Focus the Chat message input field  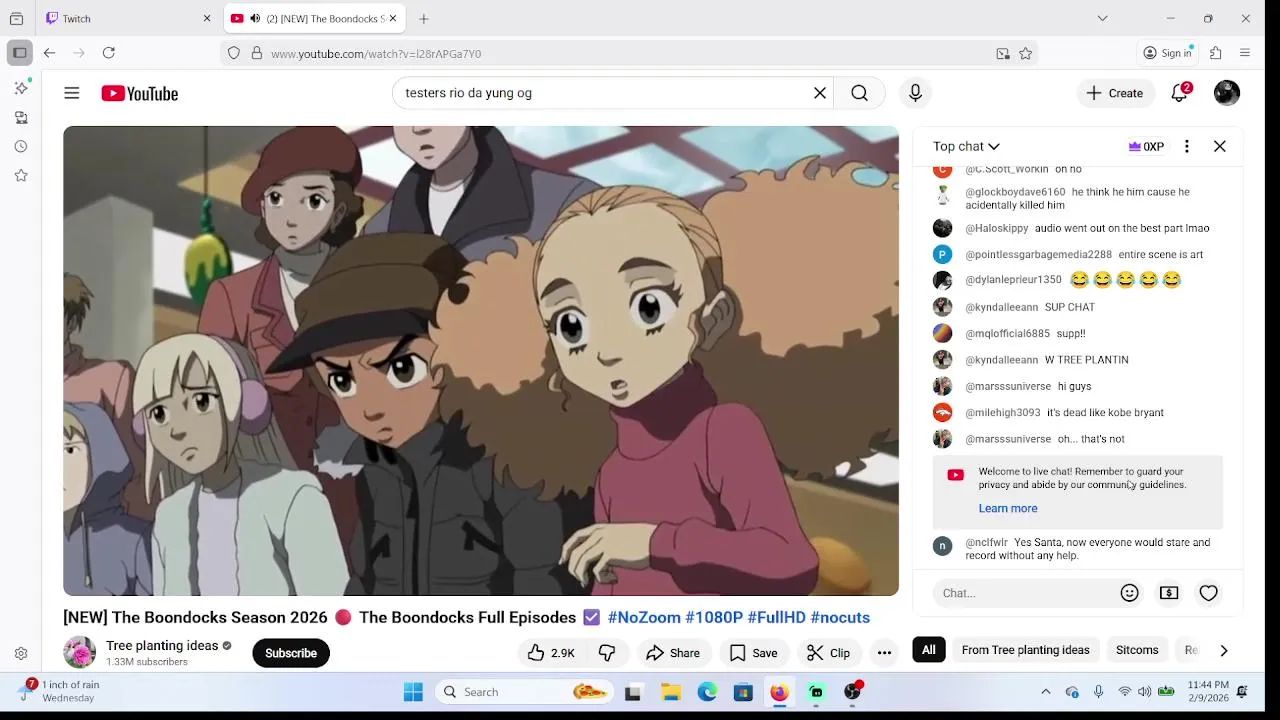[1022, 593]
